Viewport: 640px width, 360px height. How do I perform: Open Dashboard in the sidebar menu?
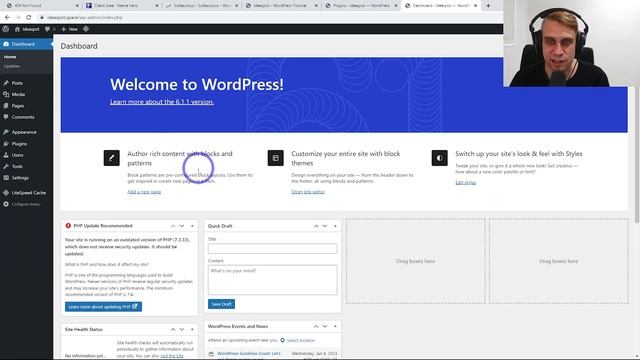pyautogui.click(x=26, y=44)
